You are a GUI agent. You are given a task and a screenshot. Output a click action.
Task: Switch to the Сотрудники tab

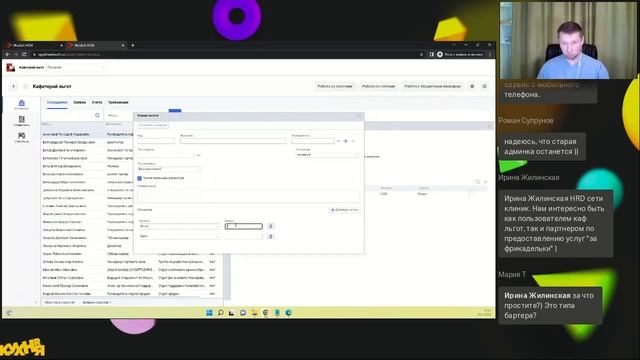click(x=57, y=102)
